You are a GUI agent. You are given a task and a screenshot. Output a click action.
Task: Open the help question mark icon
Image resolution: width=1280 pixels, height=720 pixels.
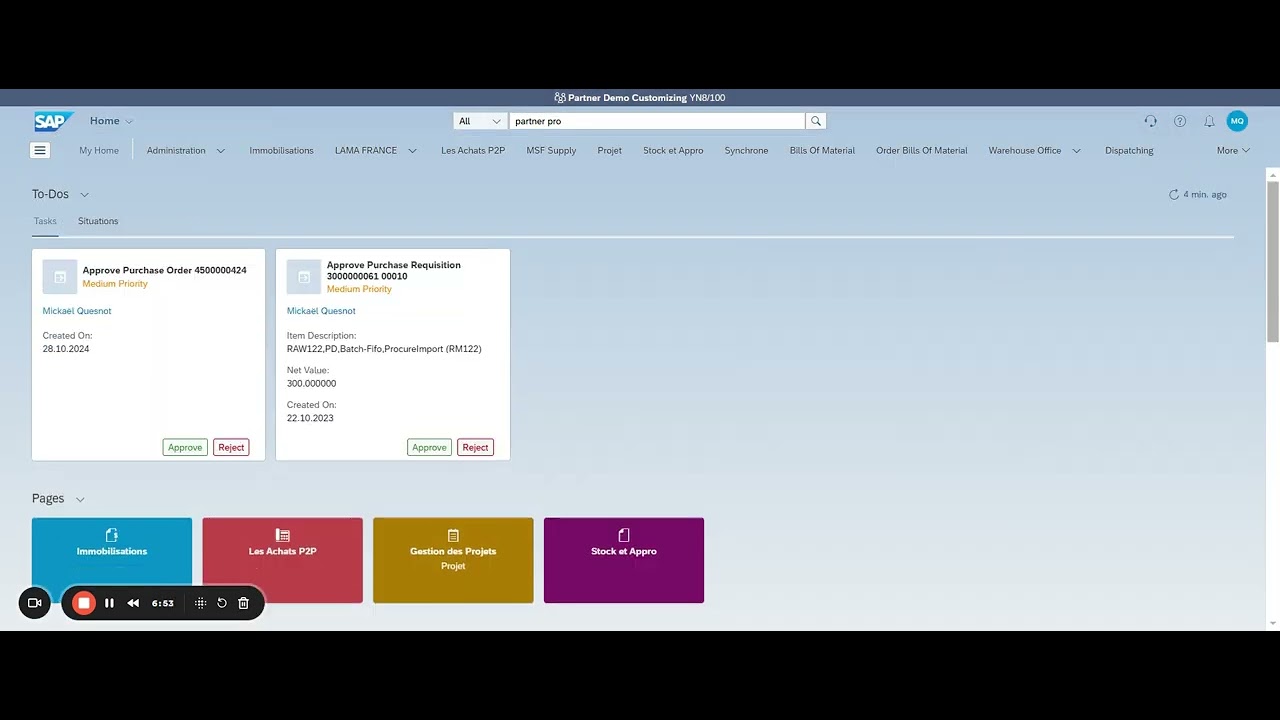pos(1180,121)
